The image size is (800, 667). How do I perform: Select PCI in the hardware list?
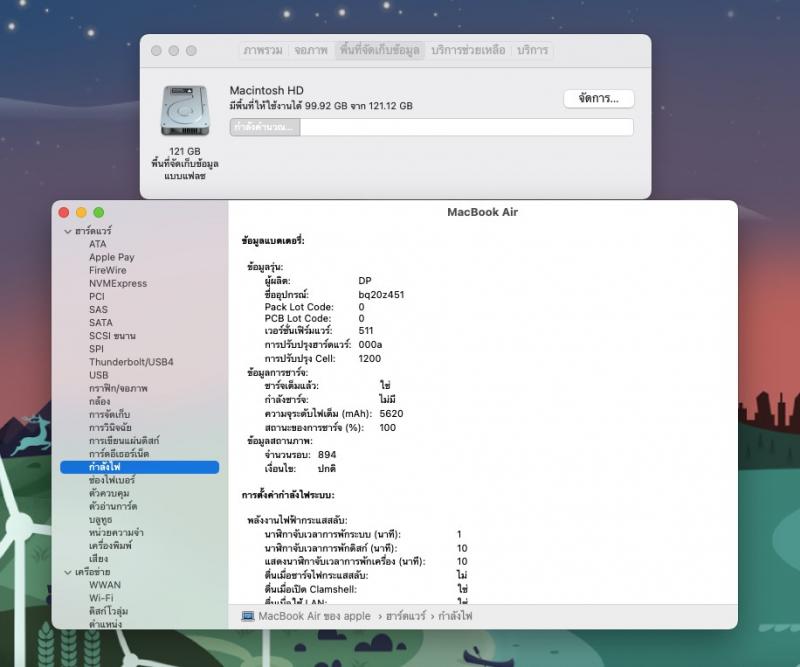(x=97, y=297)
